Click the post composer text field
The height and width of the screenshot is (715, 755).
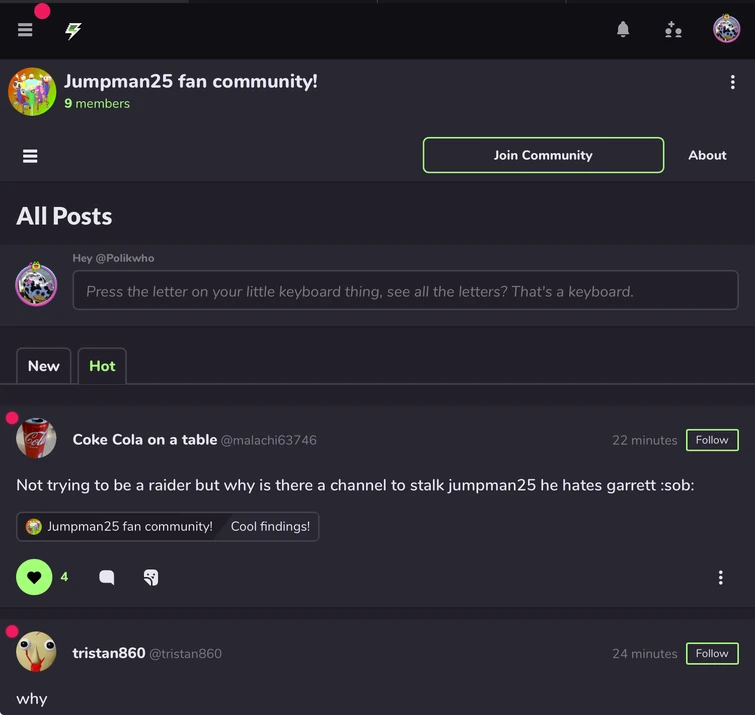point(405,291)
